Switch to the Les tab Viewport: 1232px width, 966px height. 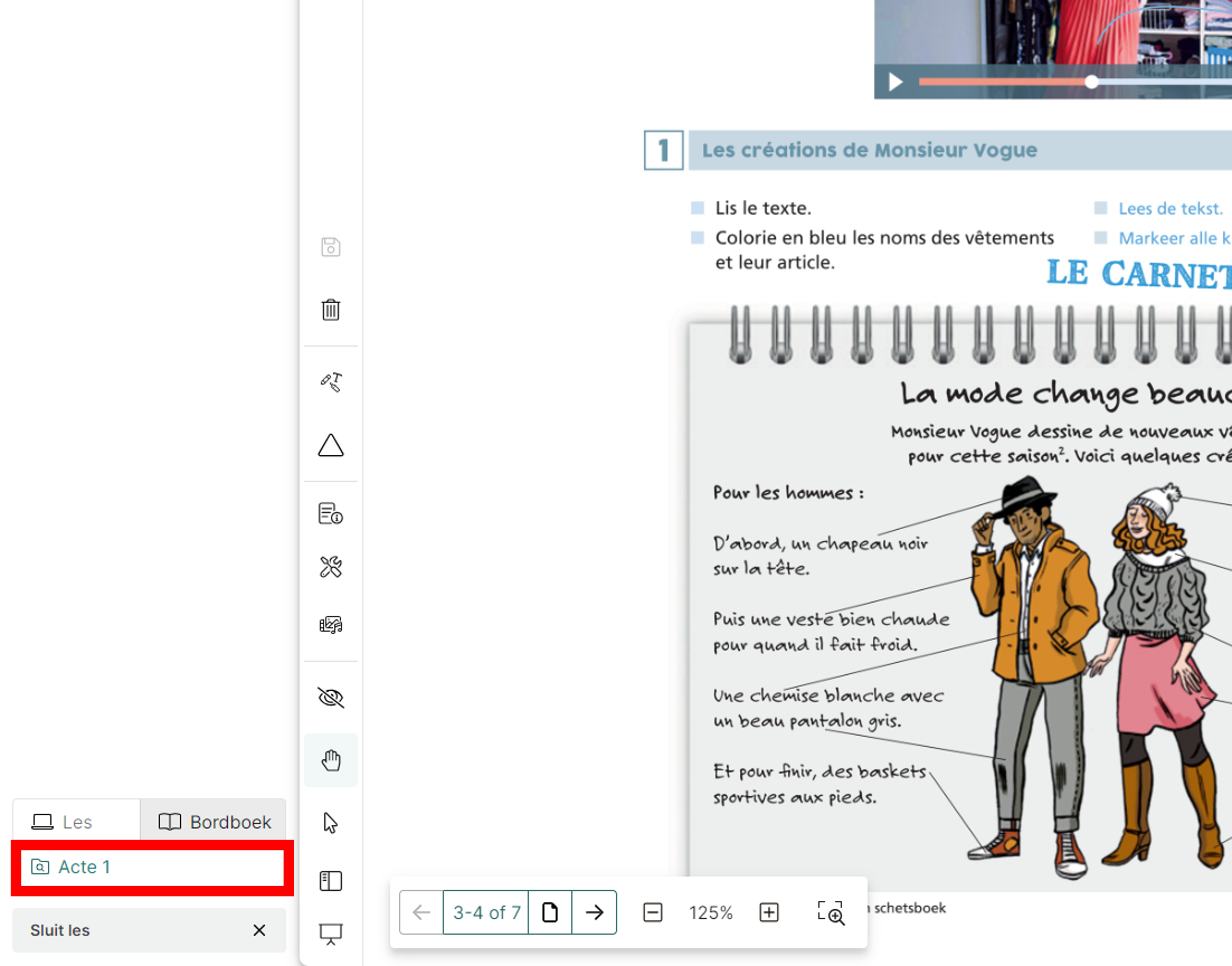pos(77,822)
